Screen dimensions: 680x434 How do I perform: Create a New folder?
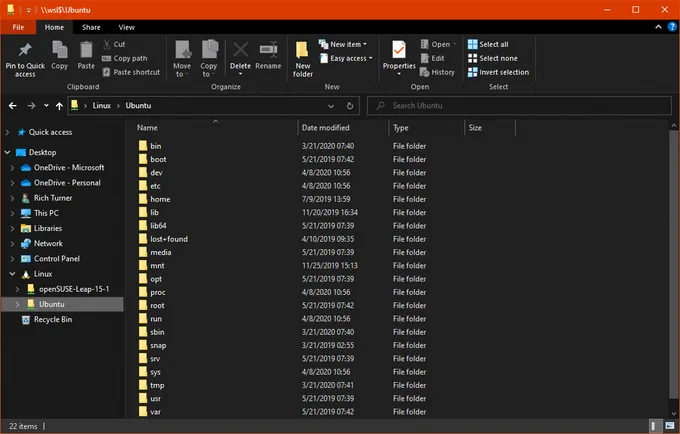[x=303, y=59]
